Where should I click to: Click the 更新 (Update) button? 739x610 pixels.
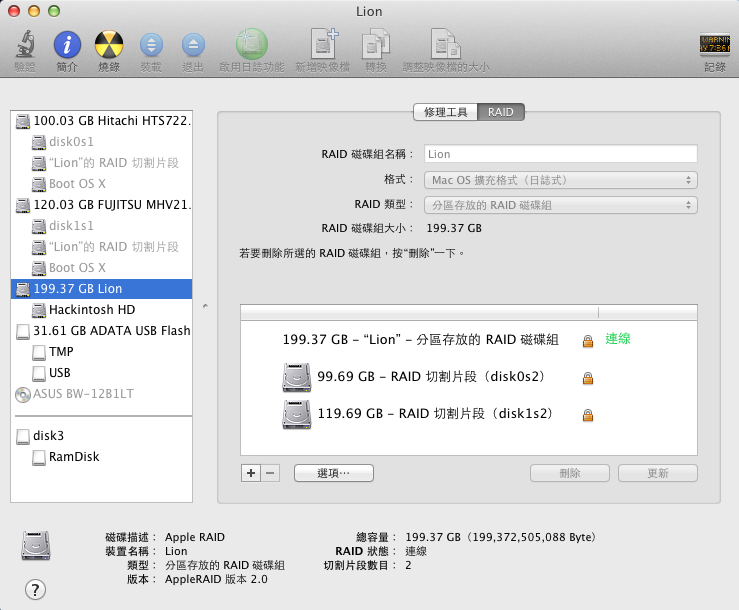point(657,473)
